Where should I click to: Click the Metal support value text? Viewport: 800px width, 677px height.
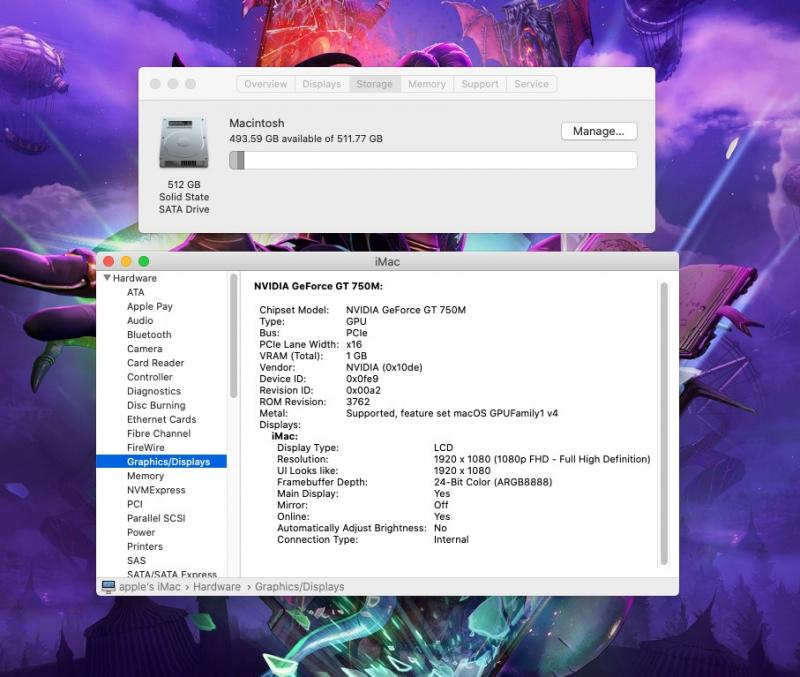(x=452, y=413)
